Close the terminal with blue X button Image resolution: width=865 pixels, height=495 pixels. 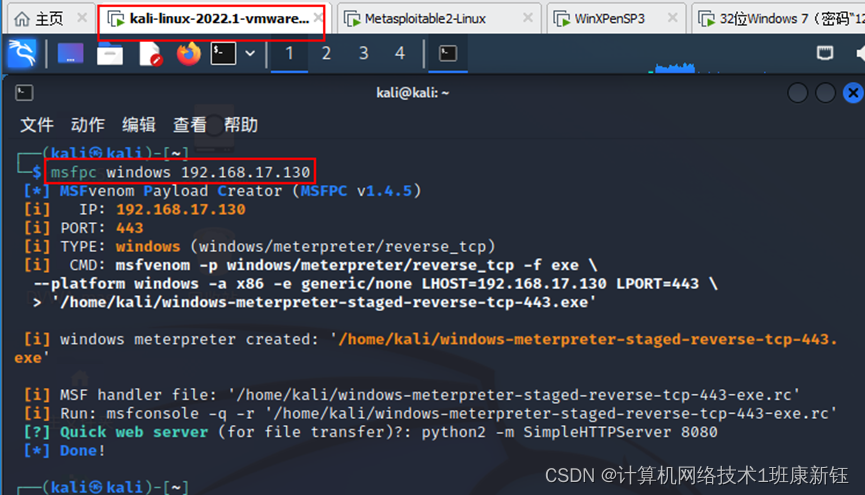tap(853, 93)
